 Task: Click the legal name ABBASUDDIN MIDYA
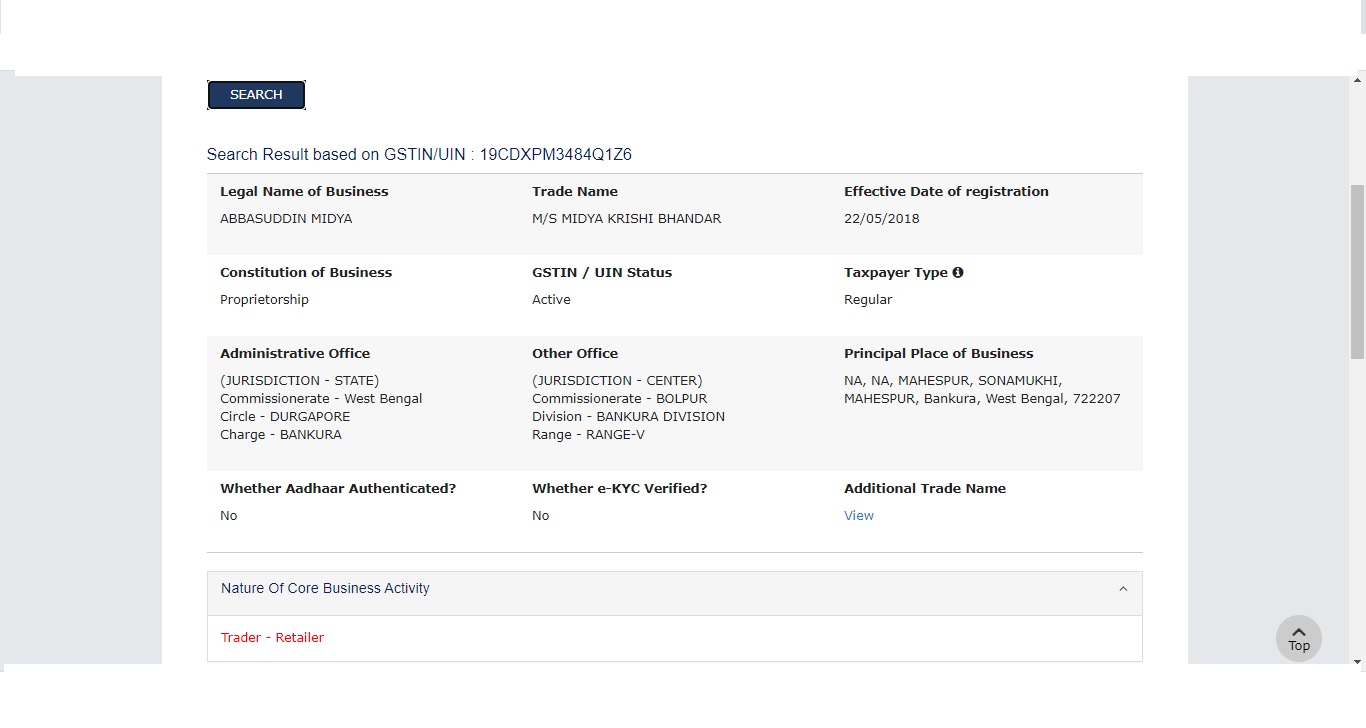click(x=286, y=219)
